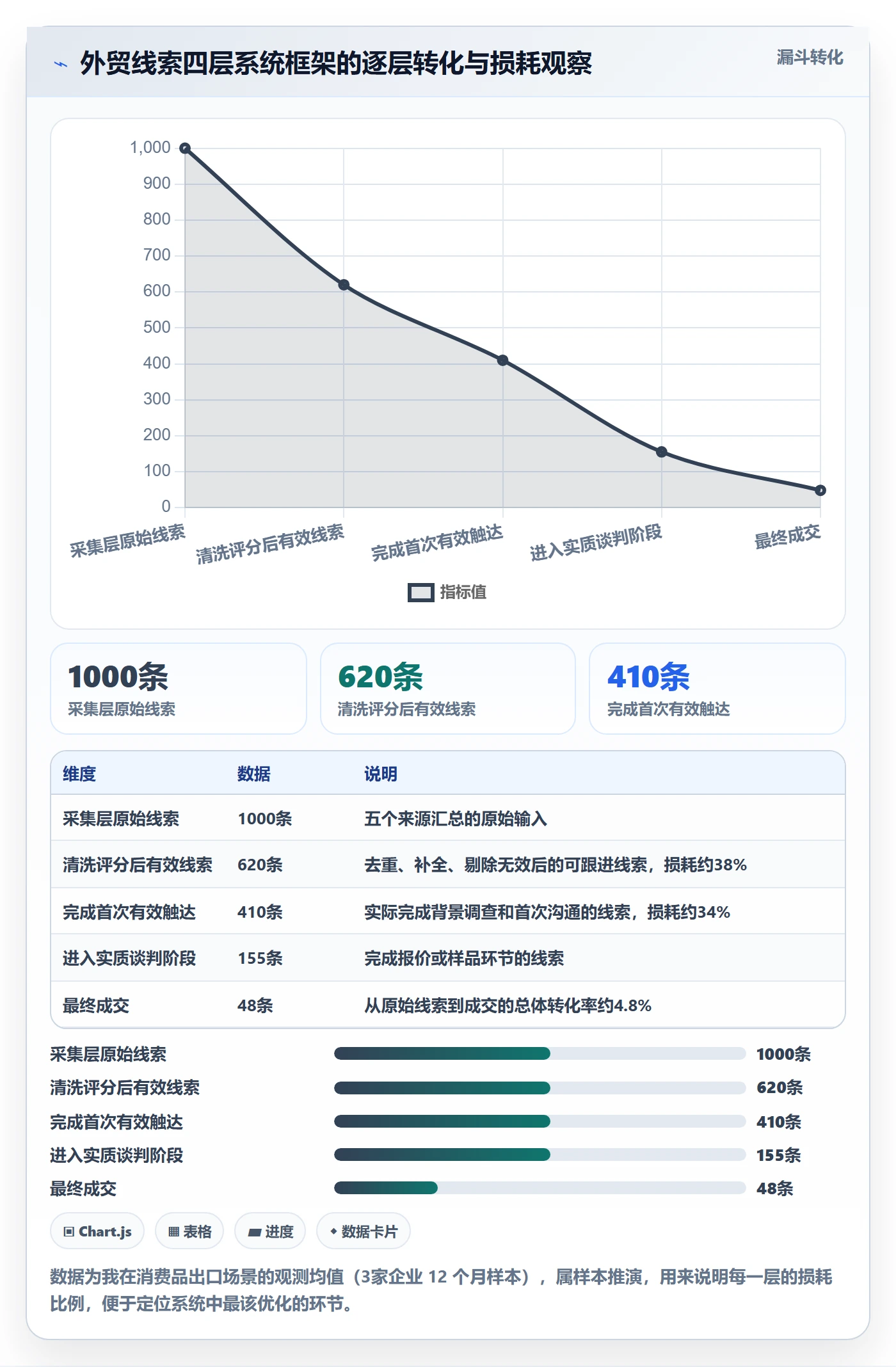
Task: Click the icon inside the Chart.js chip
Action: pyautogui.click(x=69, y=1232)
